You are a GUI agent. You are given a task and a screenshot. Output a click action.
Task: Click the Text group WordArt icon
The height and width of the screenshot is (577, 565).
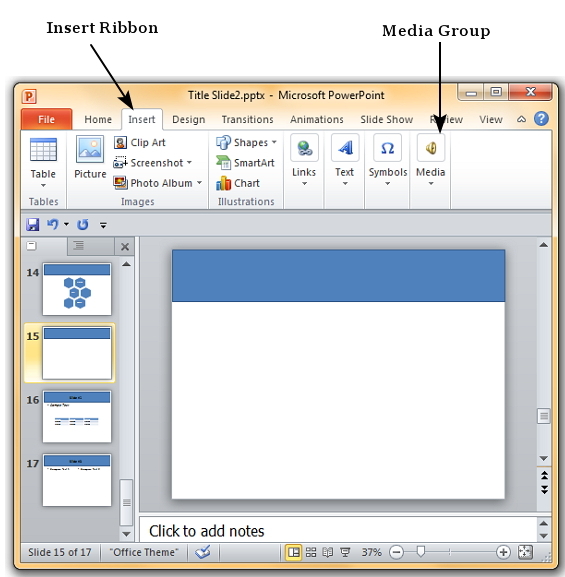[345, 148]
